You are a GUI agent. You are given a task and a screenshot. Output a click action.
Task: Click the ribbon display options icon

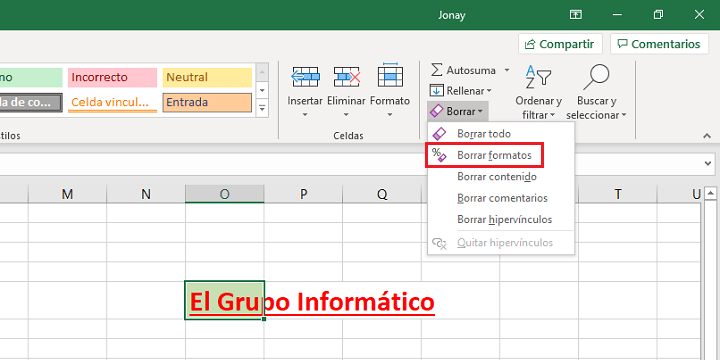576,15
